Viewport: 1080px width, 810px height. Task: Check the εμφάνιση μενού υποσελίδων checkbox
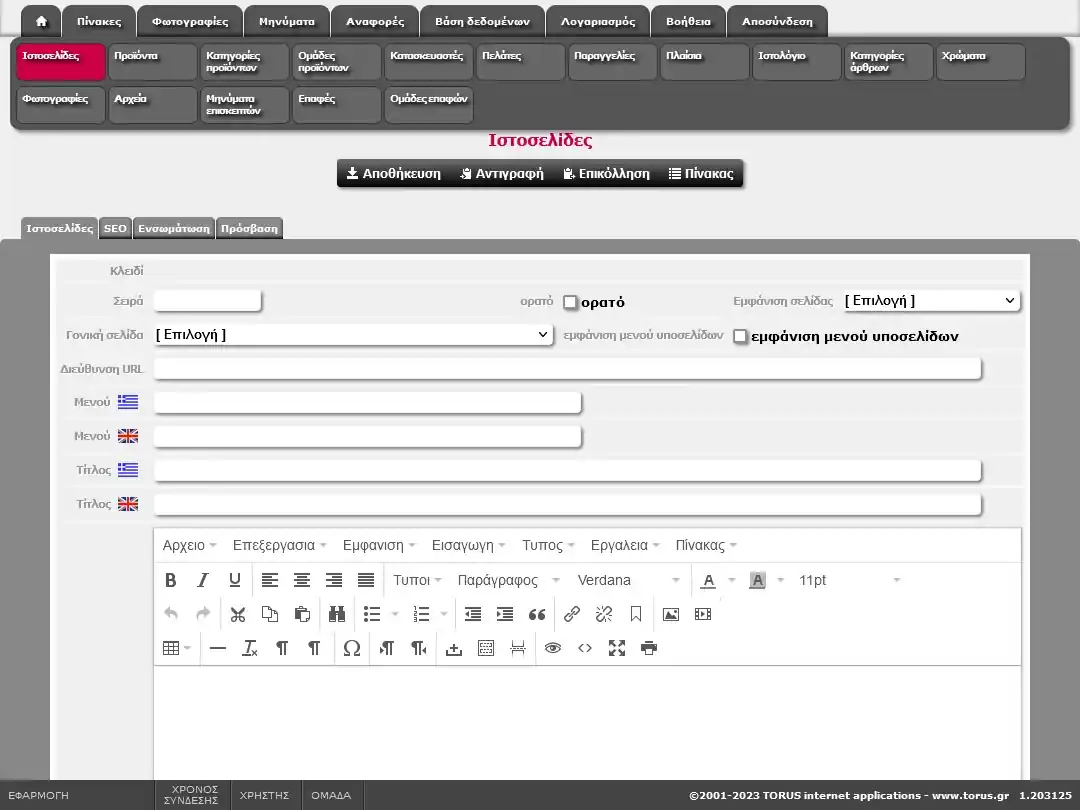741,336
